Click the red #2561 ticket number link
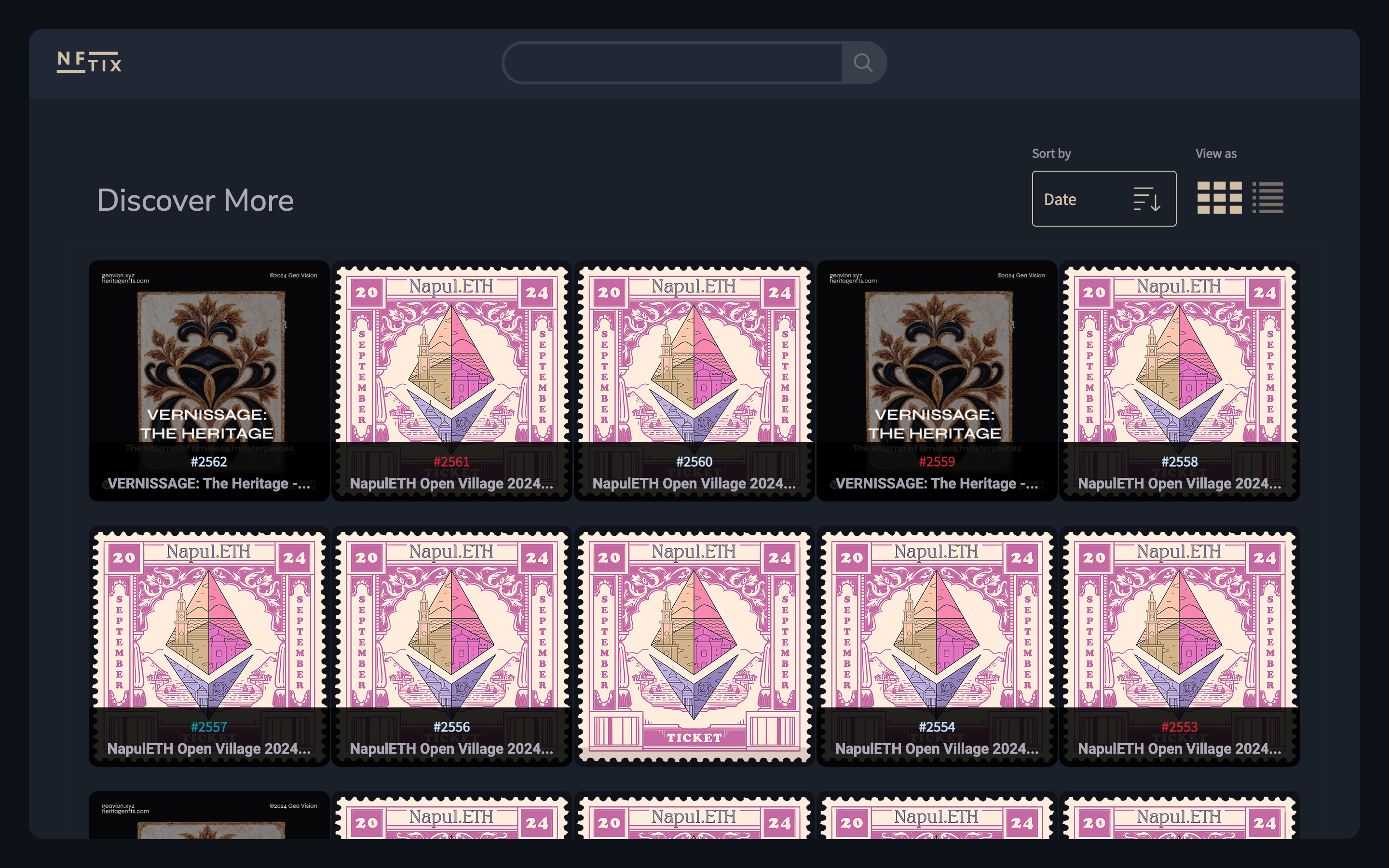This screenshot has width=1389, height=868. pyautogui.click(x=452, y=461)
